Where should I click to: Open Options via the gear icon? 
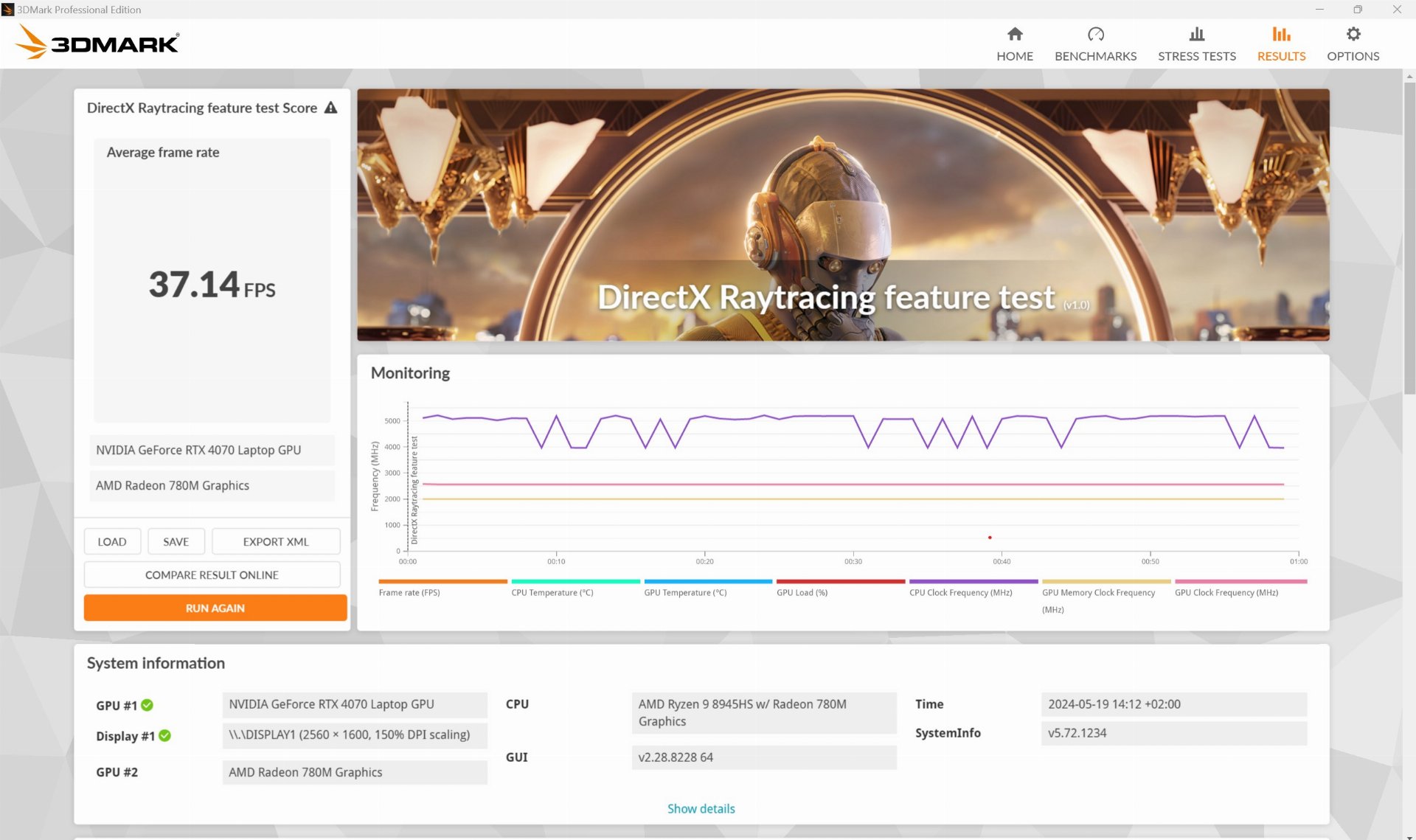point(1353,34)
